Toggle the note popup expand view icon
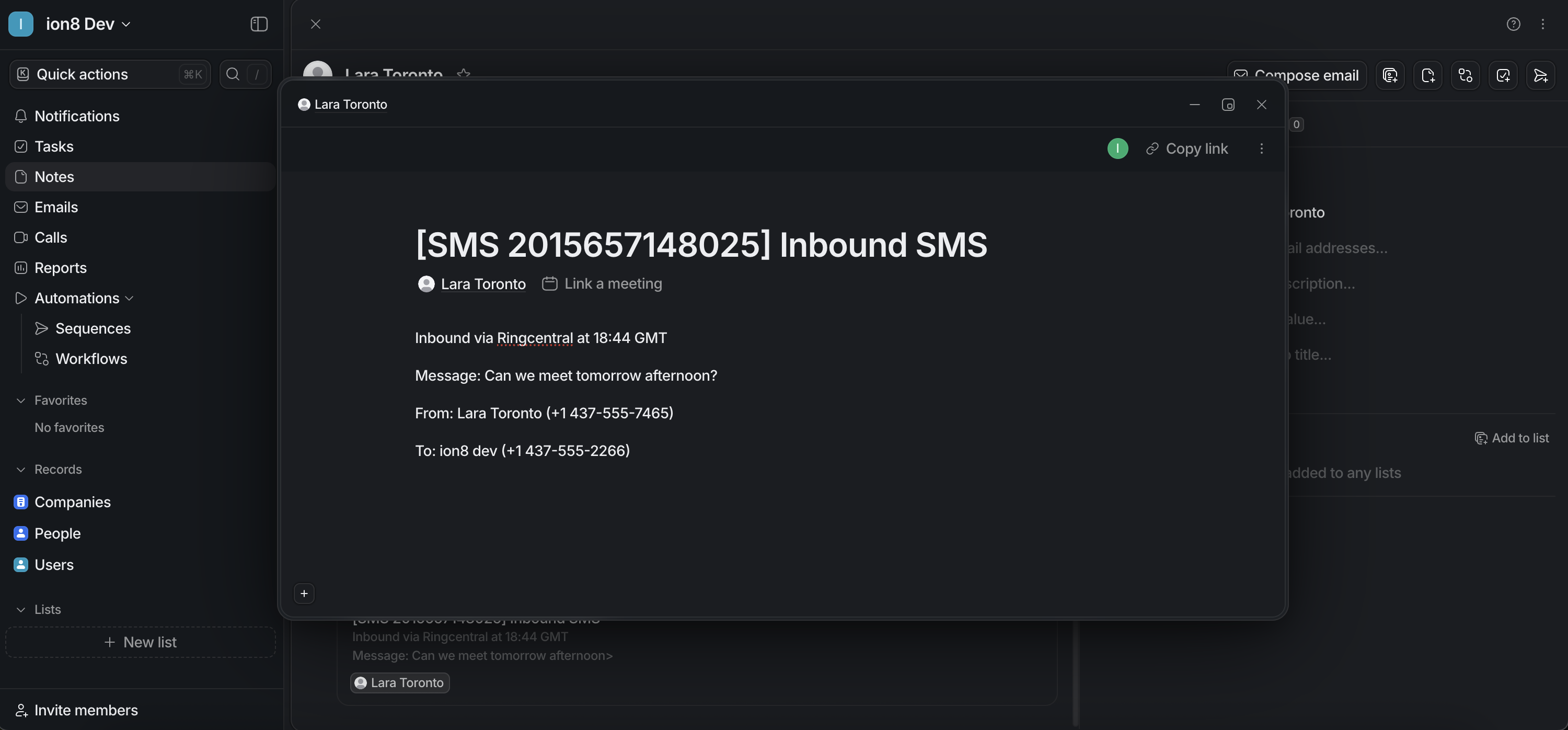1568x730 pixels. click(1228, 105)
